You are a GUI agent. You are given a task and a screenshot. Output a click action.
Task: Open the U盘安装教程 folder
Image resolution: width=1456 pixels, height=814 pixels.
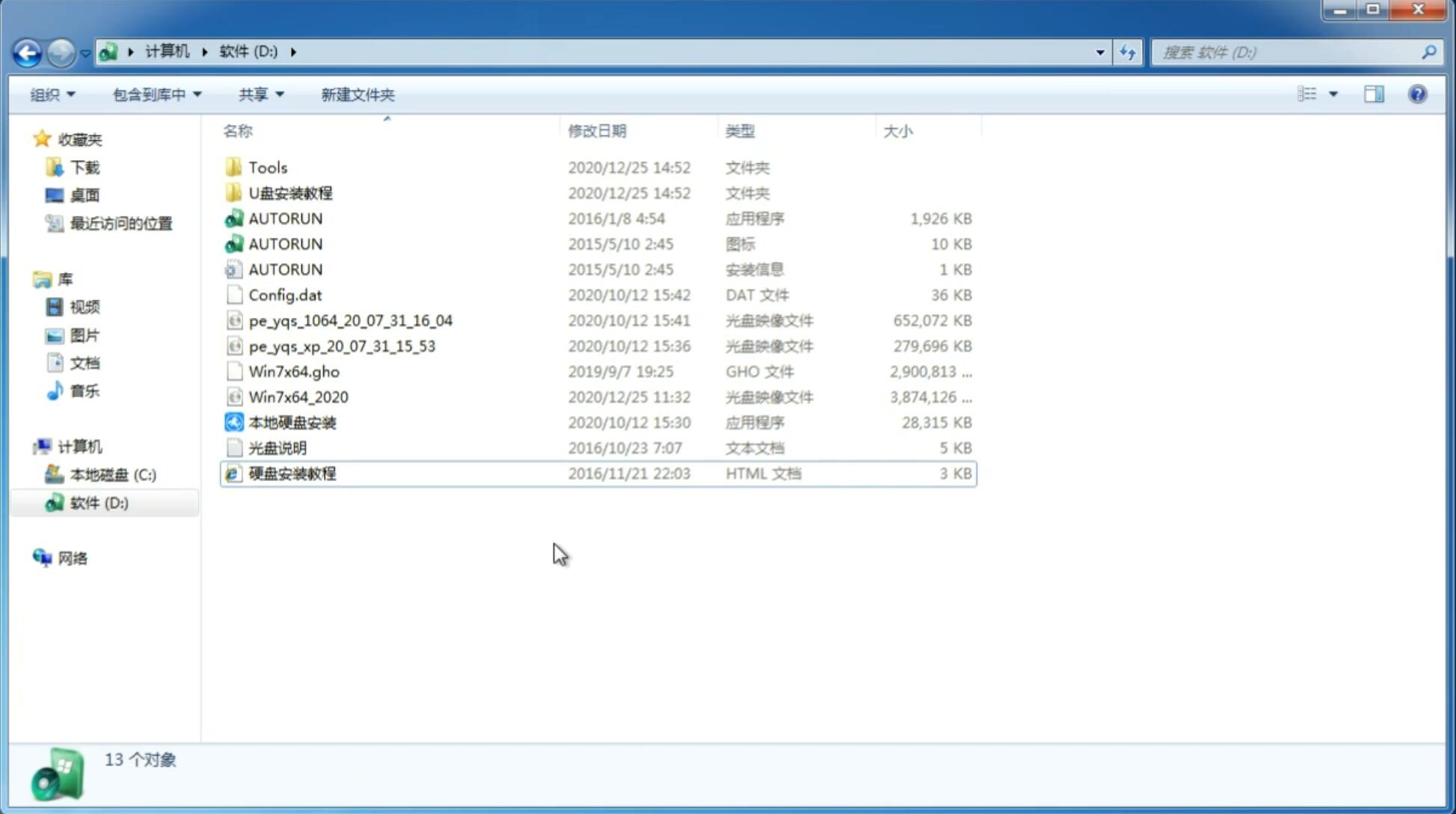pos(291,192)
